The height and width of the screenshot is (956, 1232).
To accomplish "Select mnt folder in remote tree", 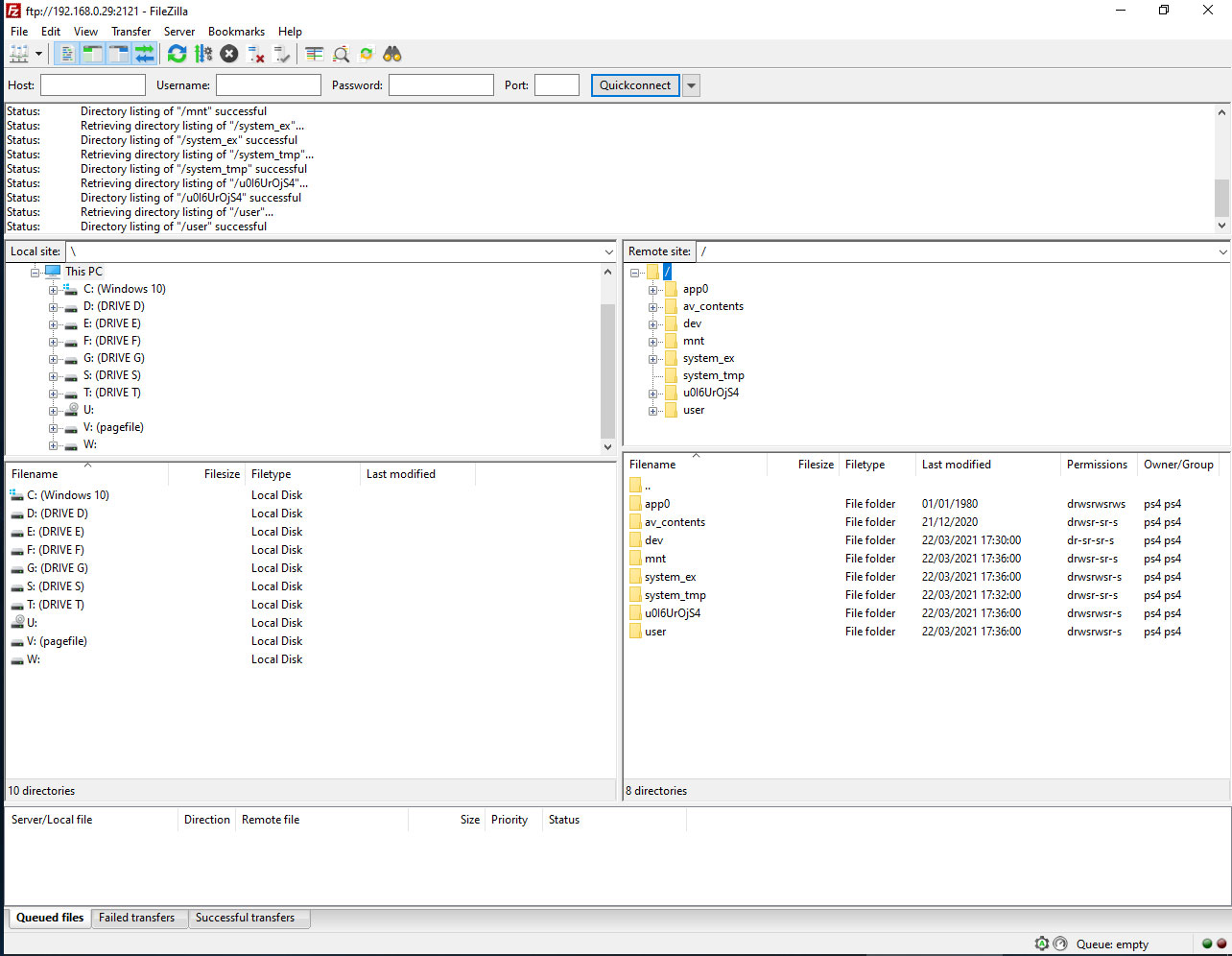I will click(694, 341).
